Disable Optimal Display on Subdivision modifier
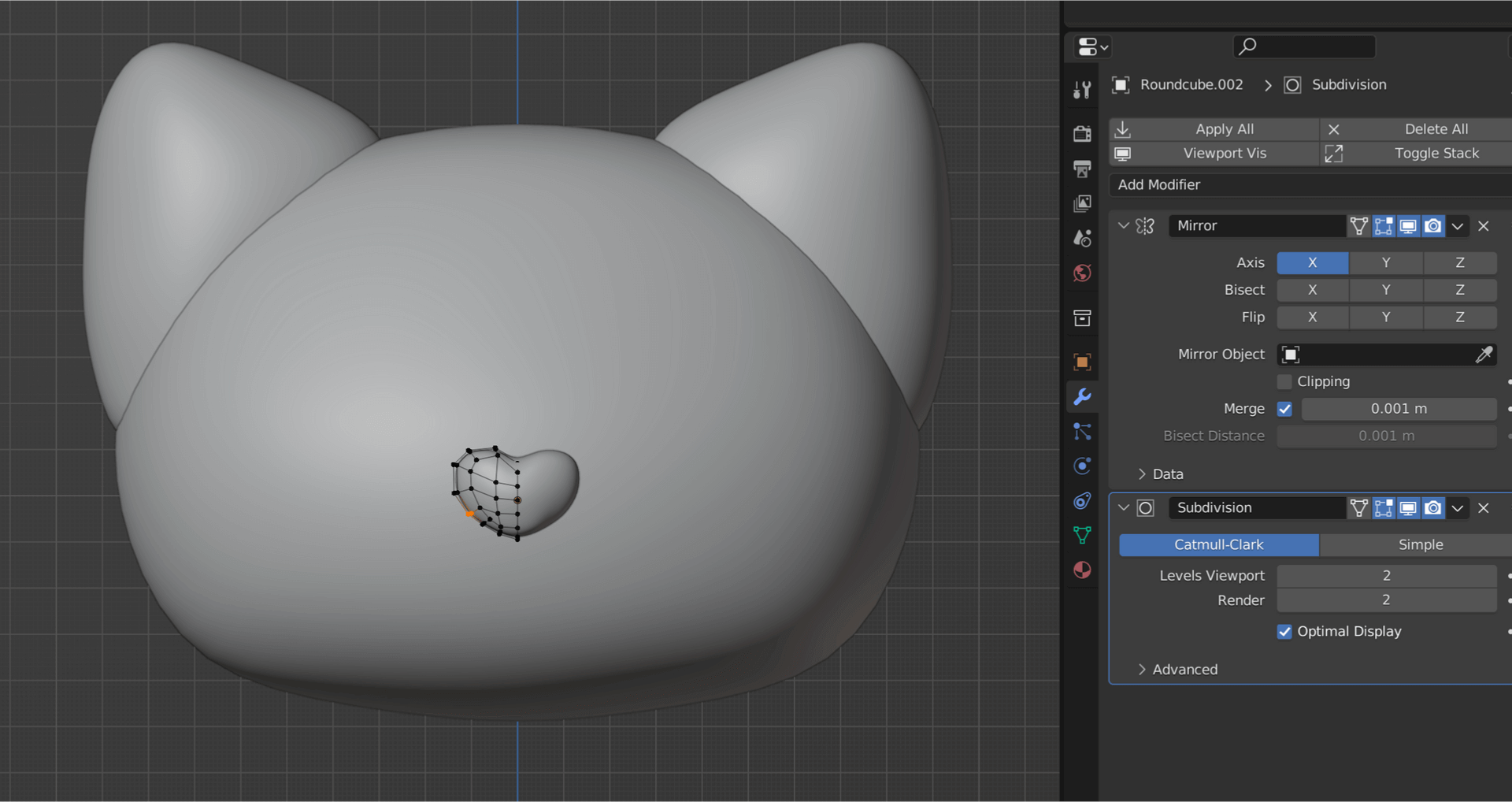This screenshot has height=802, width=1512. pos(1284,631)
